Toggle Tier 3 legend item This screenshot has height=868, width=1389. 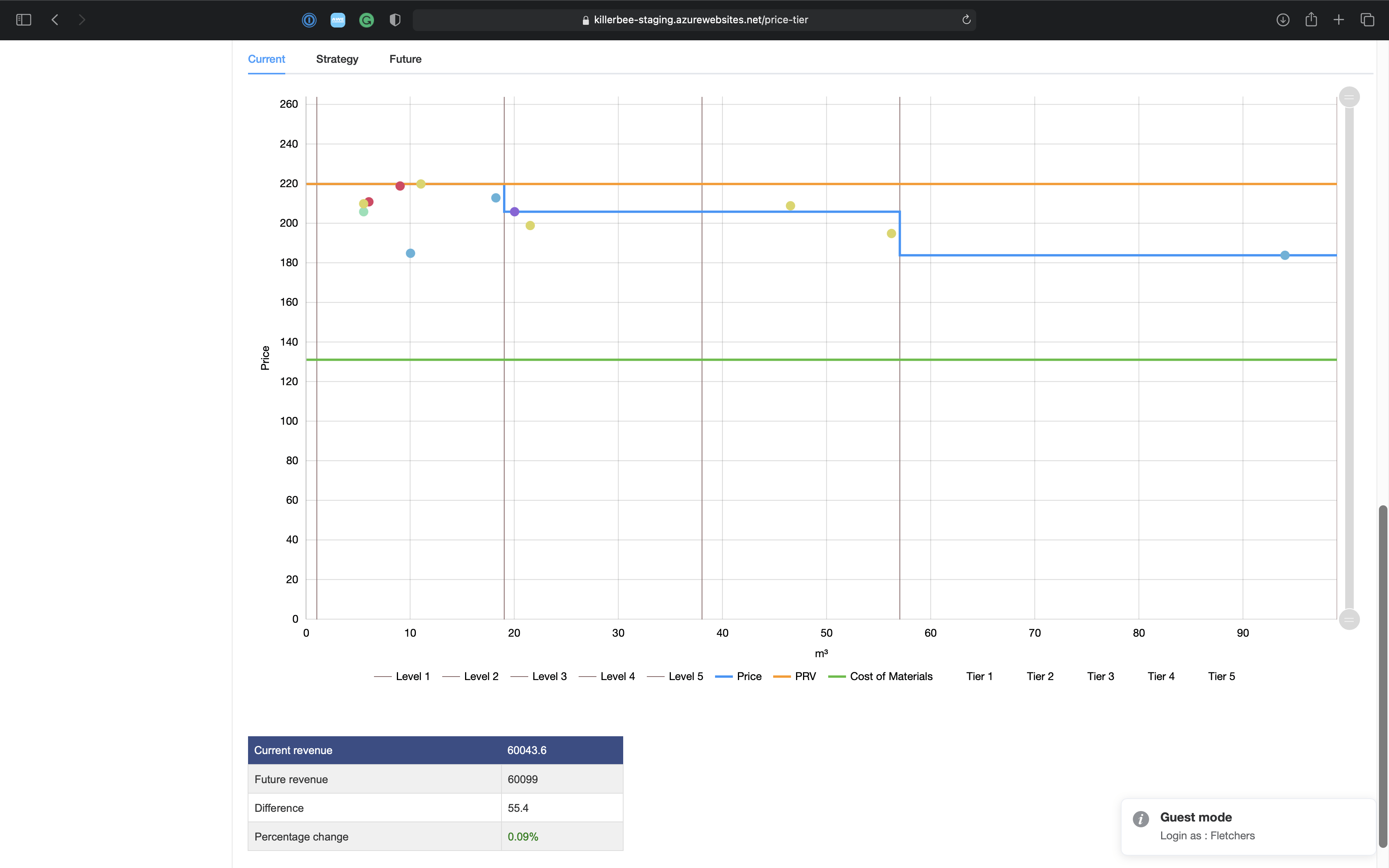coord(1100,676)
